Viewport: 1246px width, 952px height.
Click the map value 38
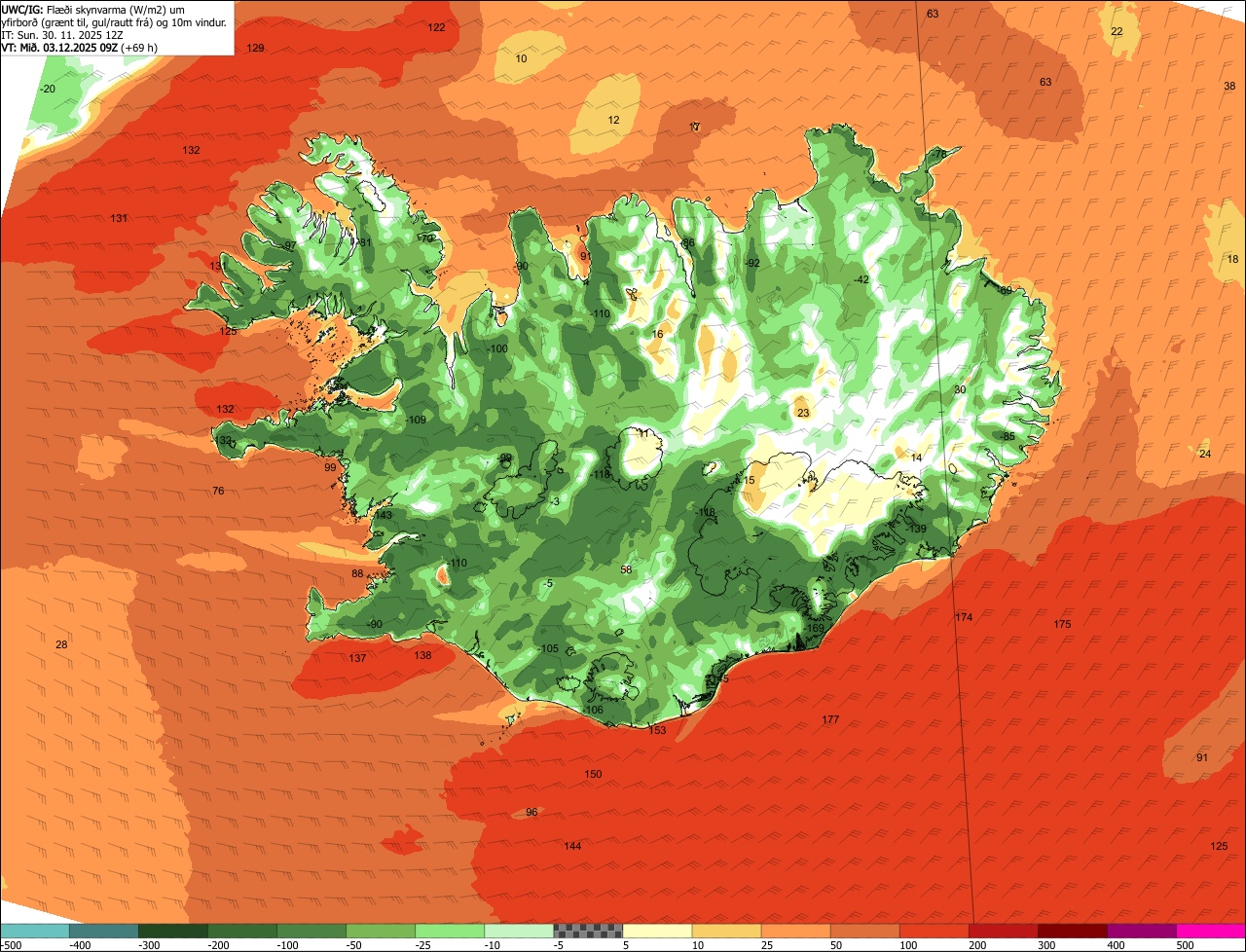1229,86
